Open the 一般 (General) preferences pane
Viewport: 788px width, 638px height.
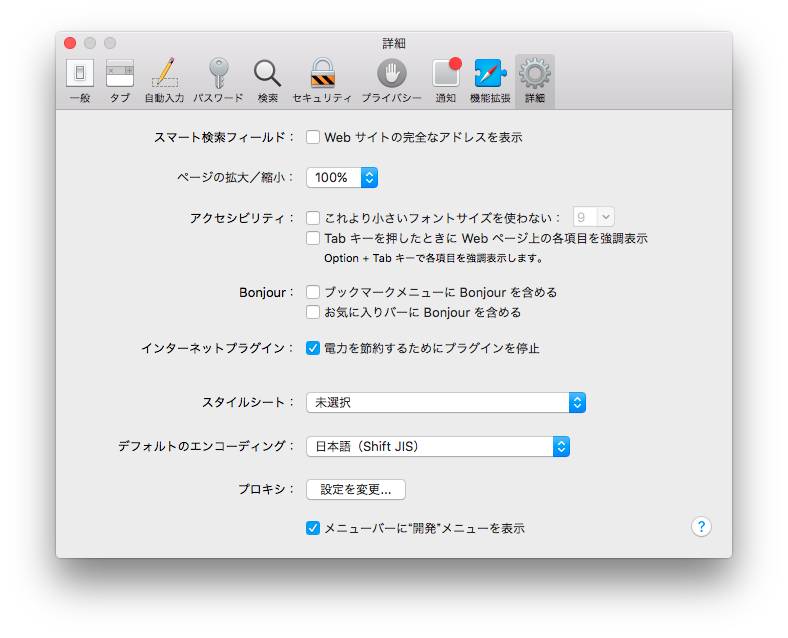point(80,81)
